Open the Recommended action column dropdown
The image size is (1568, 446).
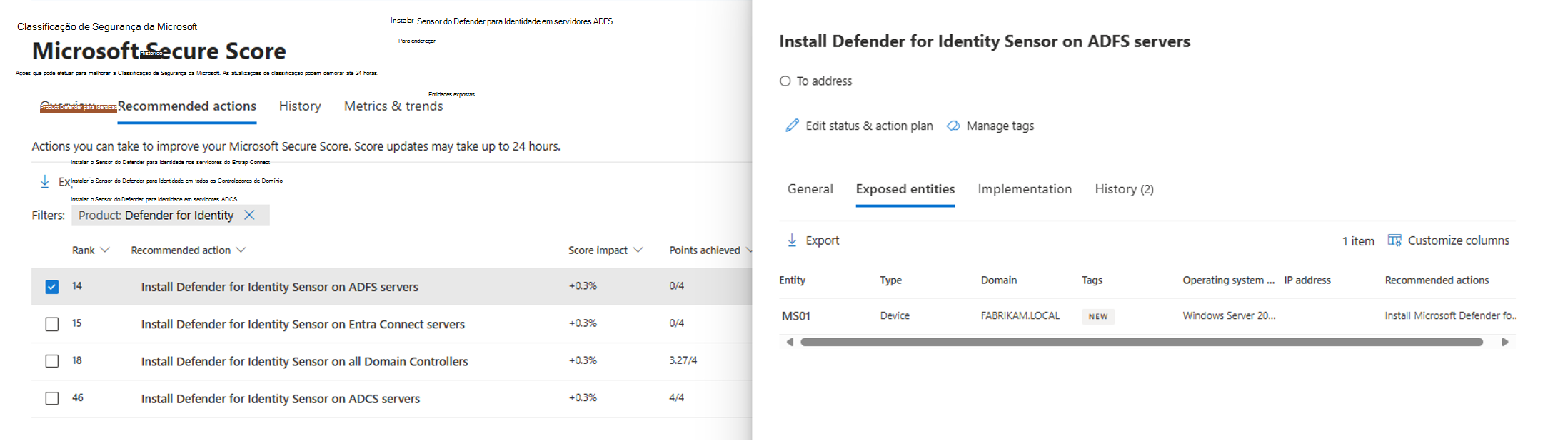point(241,250)
